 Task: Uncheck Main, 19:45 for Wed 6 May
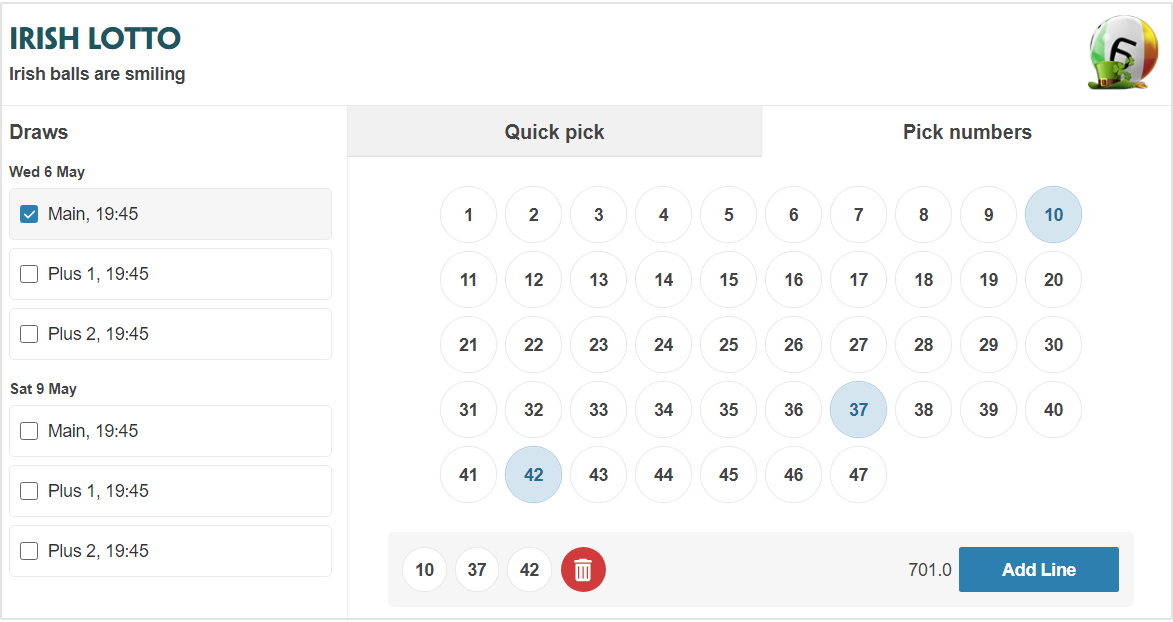click(x=28, y=213)
